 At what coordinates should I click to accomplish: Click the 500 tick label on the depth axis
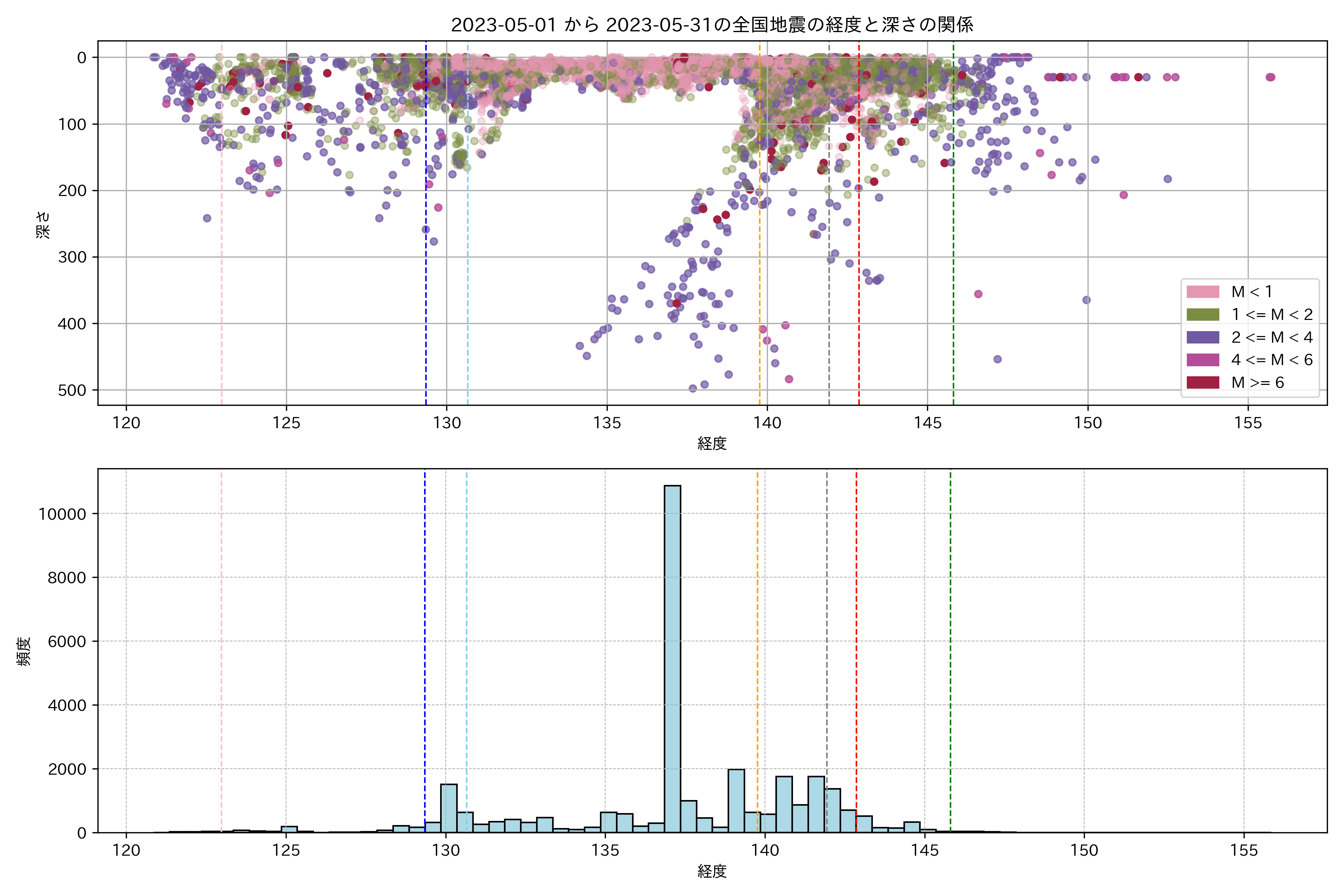[x=72, y=390]
